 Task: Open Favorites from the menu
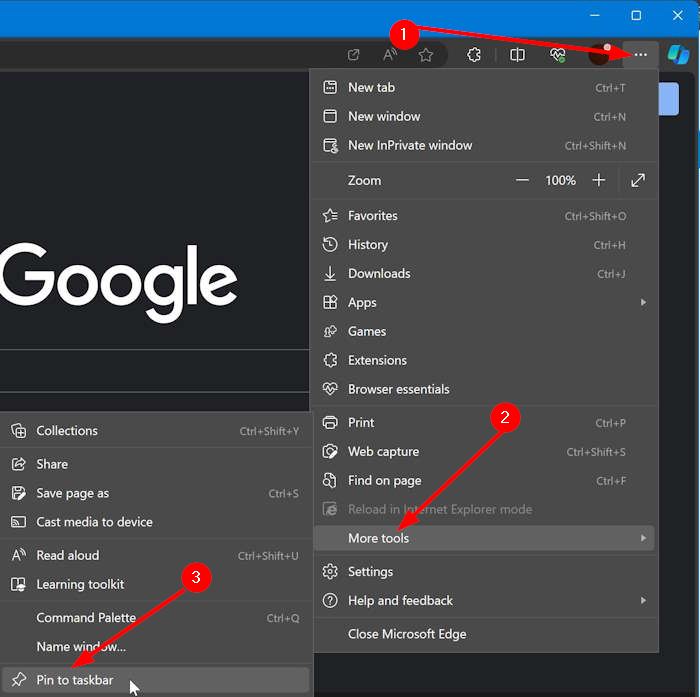click(484, 216)
